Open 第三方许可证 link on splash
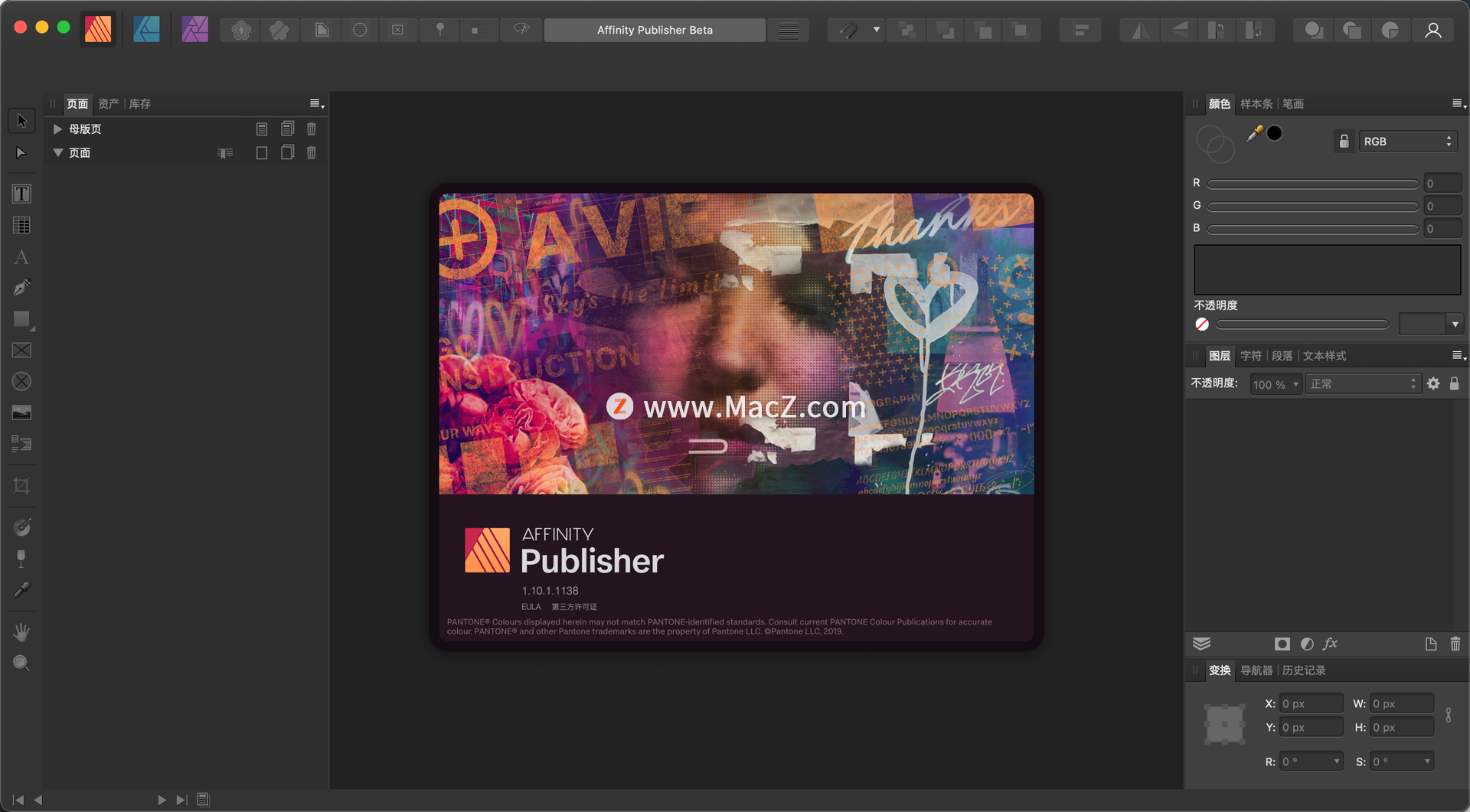 pyautogui.click(x=574, y=607)
